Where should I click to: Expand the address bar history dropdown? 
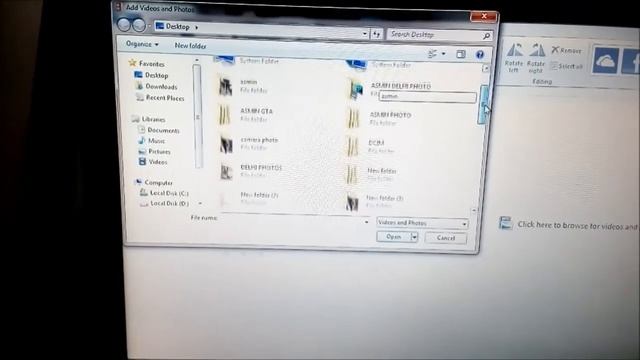(364, 34)
